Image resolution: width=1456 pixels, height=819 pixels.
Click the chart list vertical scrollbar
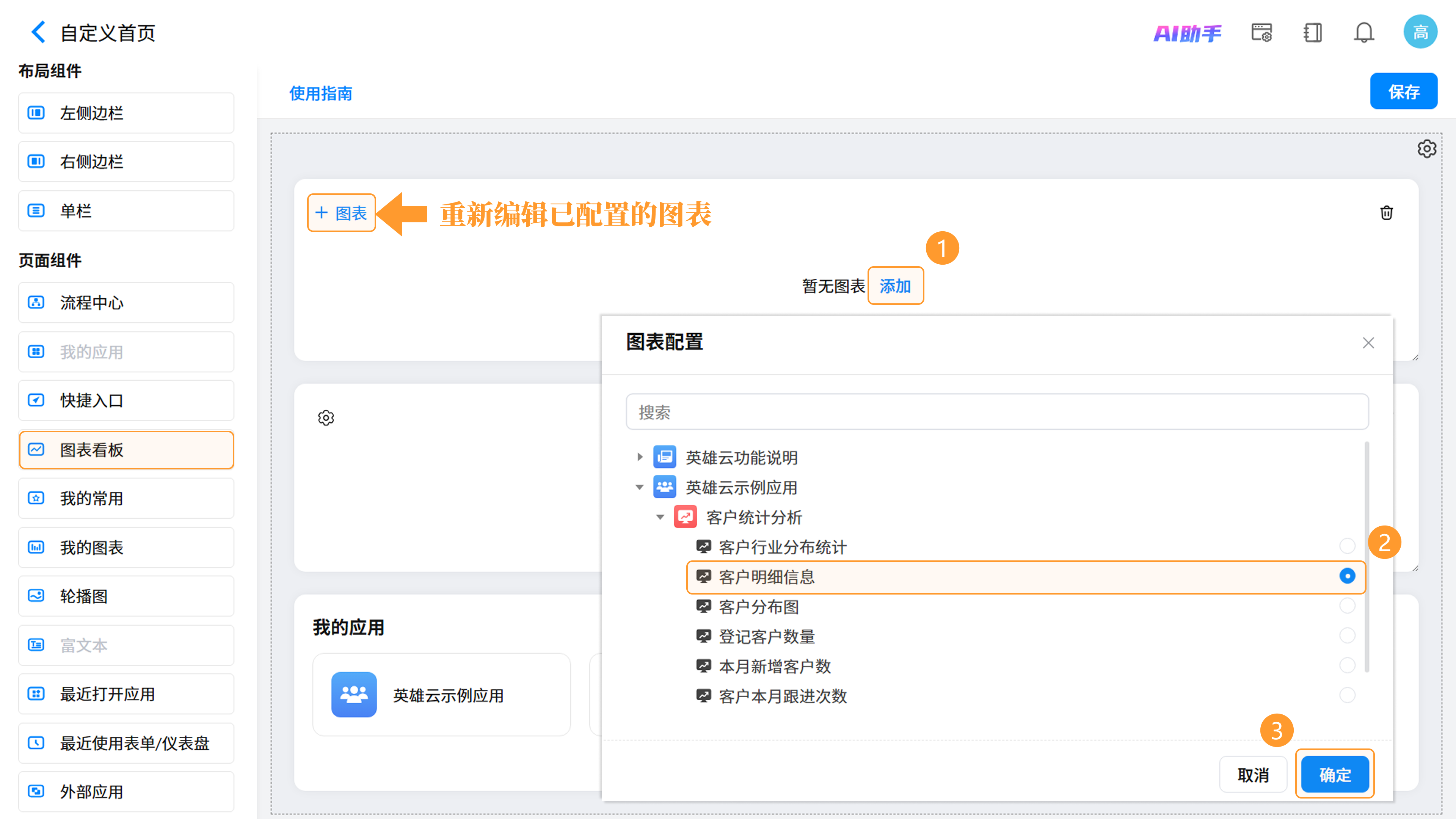[1367, 557]
